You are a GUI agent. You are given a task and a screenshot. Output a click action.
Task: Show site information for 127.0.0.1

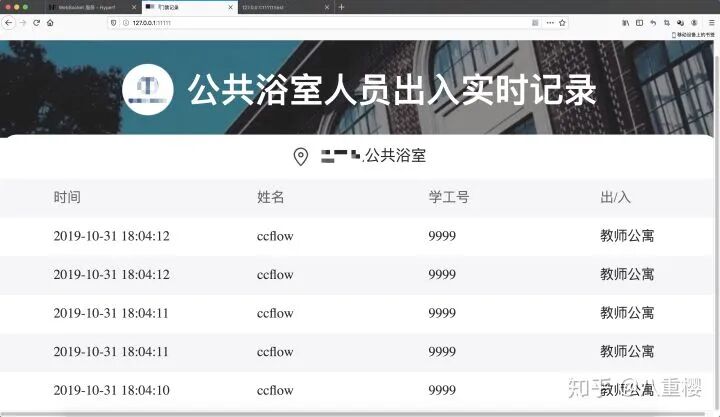pyautogui.click(x=125, y=23)
